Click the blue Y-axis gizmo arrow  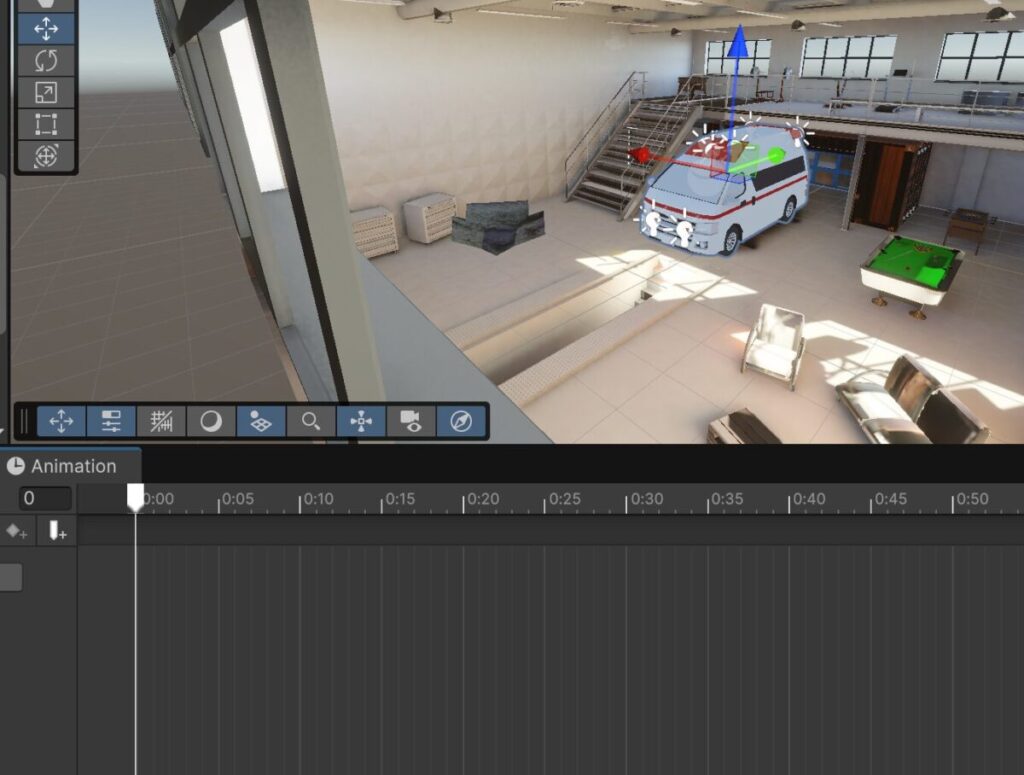pyautogui.click(x=738, y=45)
